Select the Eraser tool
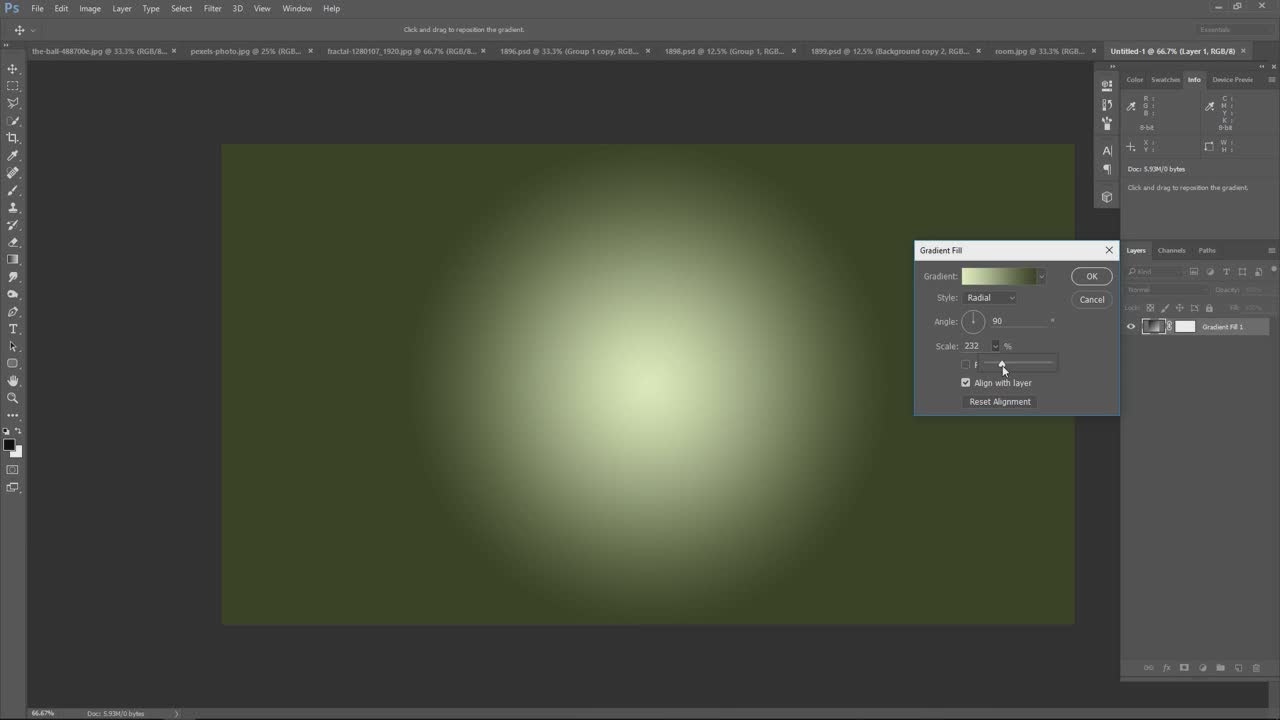Image resolution: width=1280 pixels, height=720 pixels. [13, 242]
